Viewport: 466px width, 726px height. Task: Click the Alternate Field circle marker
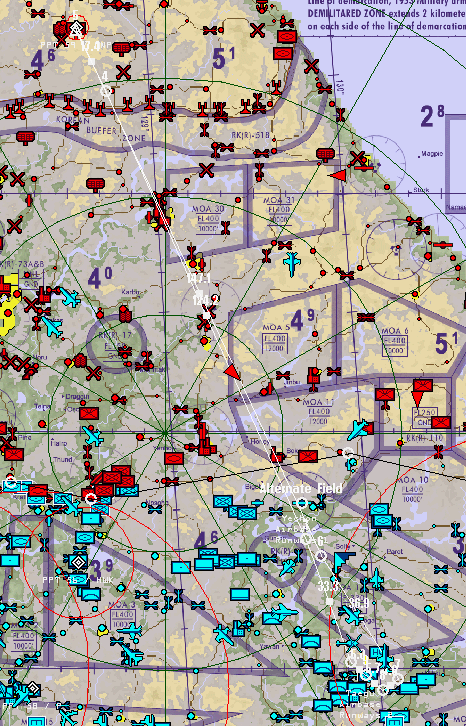pos(302,503)
